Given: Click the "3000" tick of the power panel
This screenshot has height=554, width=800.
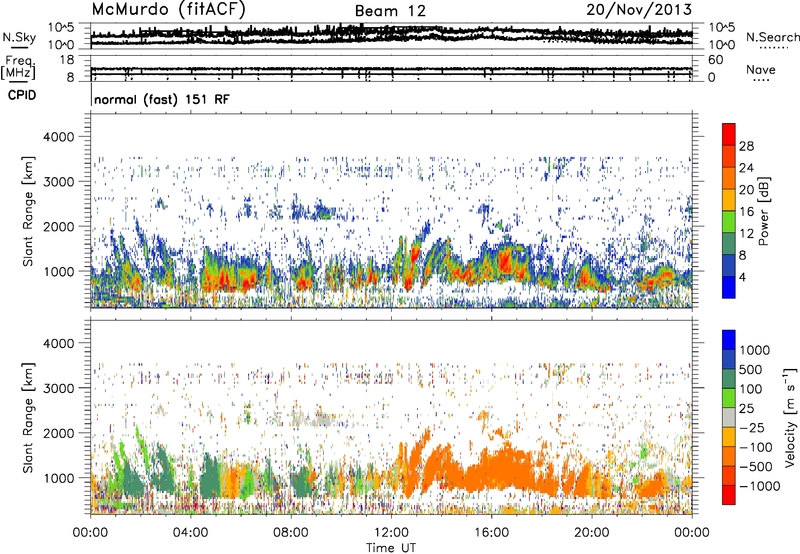Looking at the screenshot, I should click(58, 182).
